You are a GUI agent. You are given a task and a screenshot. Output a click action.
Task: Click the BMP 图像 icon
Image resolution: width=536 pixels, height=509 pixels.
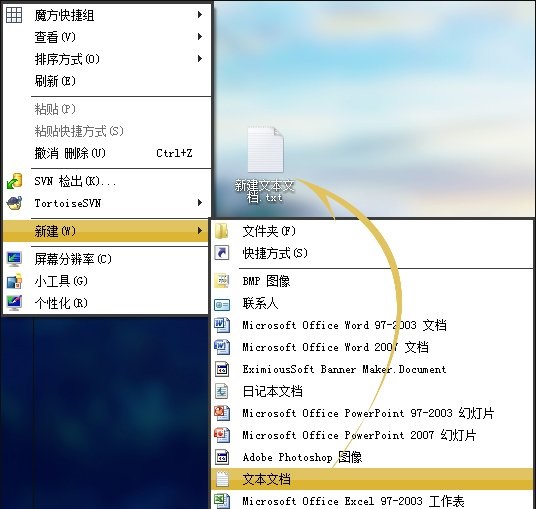tap(222, 281)
